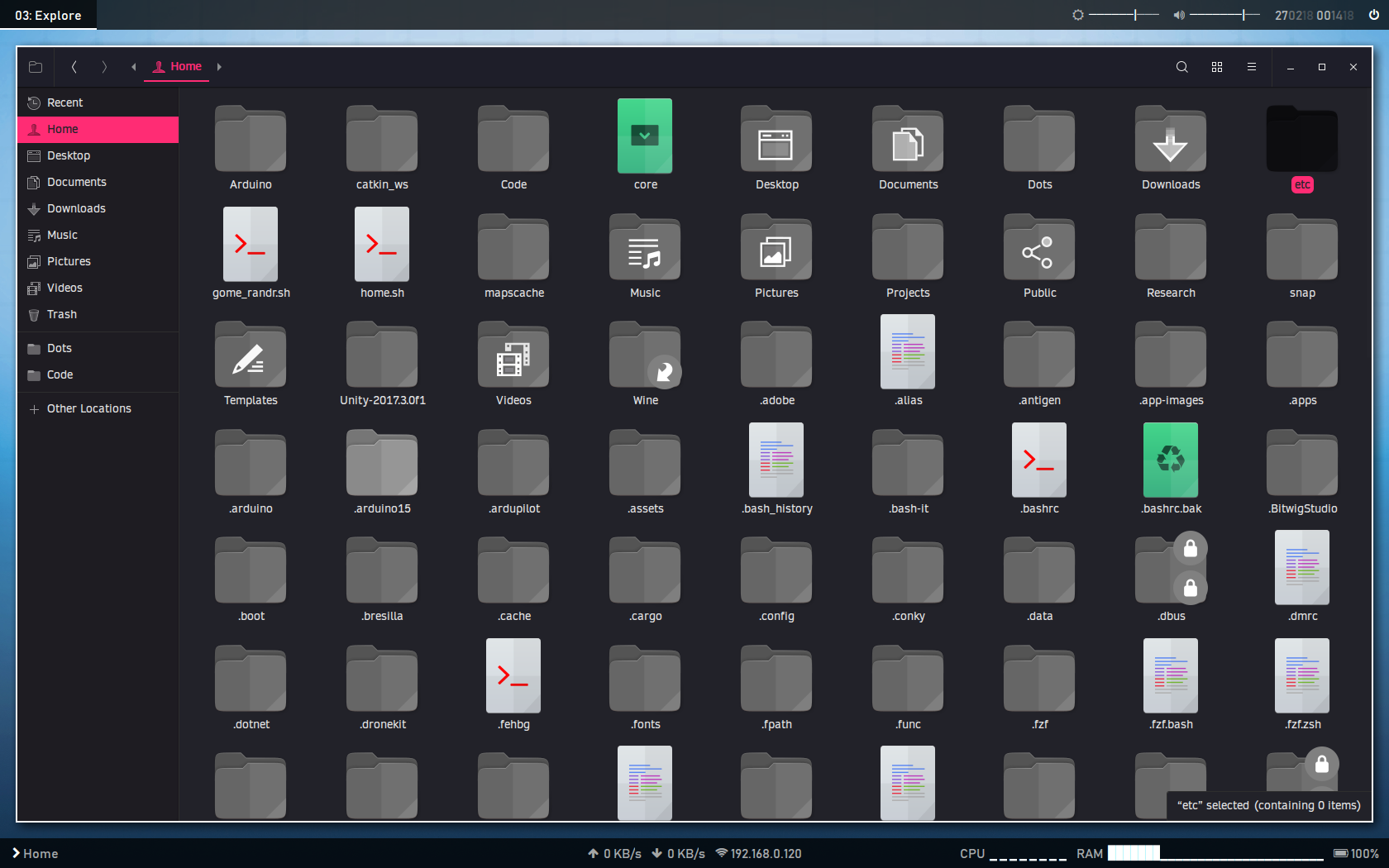Open Videos in the sidebar
The width and height of the screenshot is (1389, 868).
click(98, 288)
